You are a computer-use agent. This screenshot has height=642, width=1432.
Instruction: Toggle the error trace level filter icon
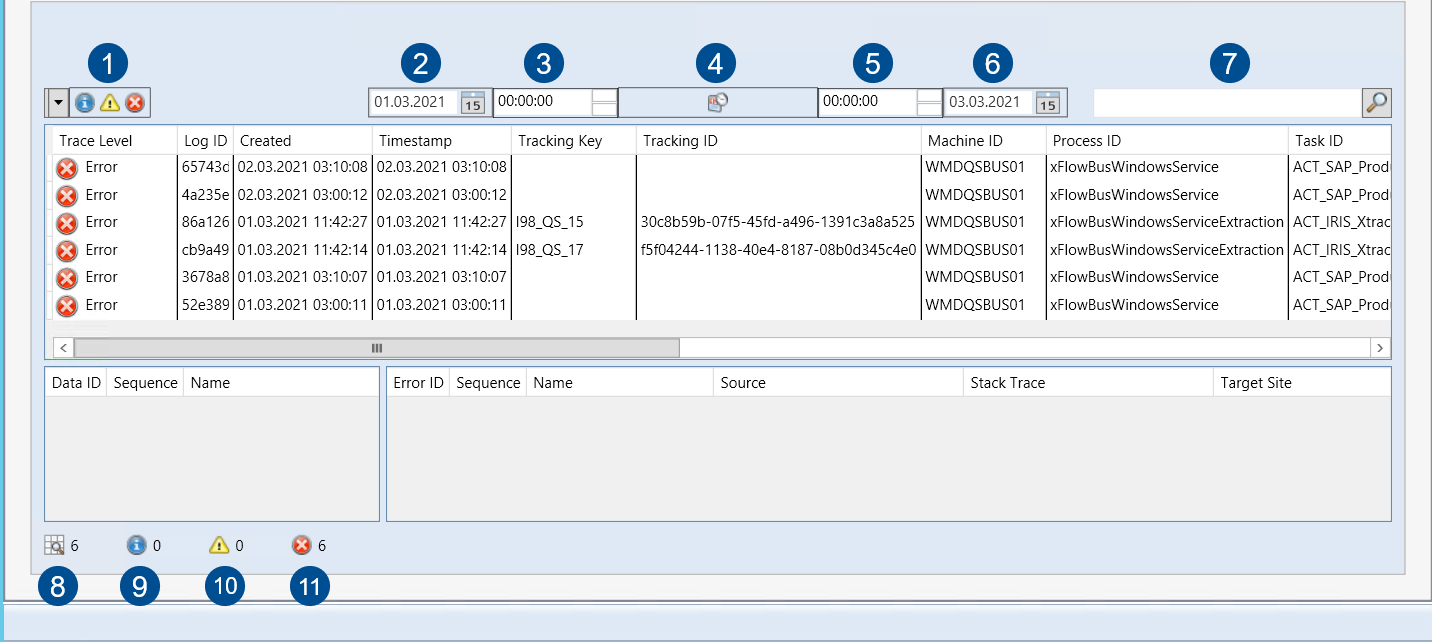(x=135, y=102)
